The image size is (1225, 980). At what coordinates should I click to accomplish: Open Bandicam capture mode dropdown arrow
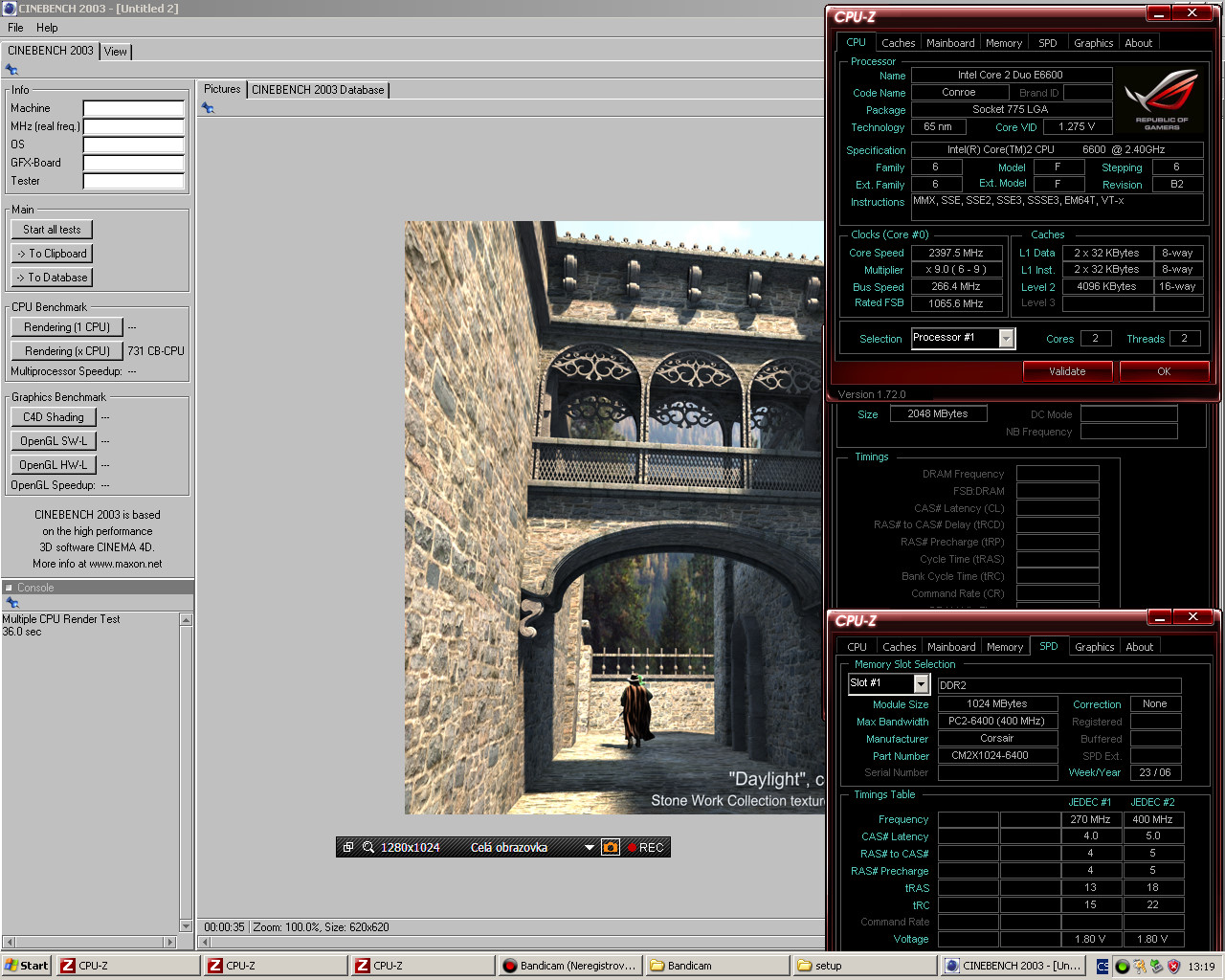[x=590, y=847]
